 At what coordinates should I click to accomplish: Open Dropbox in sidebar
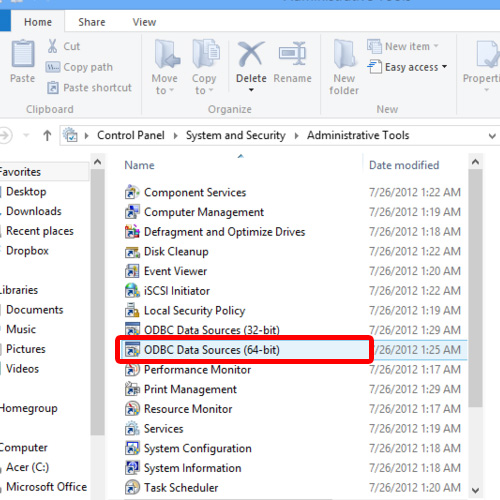tap(27, 251)
